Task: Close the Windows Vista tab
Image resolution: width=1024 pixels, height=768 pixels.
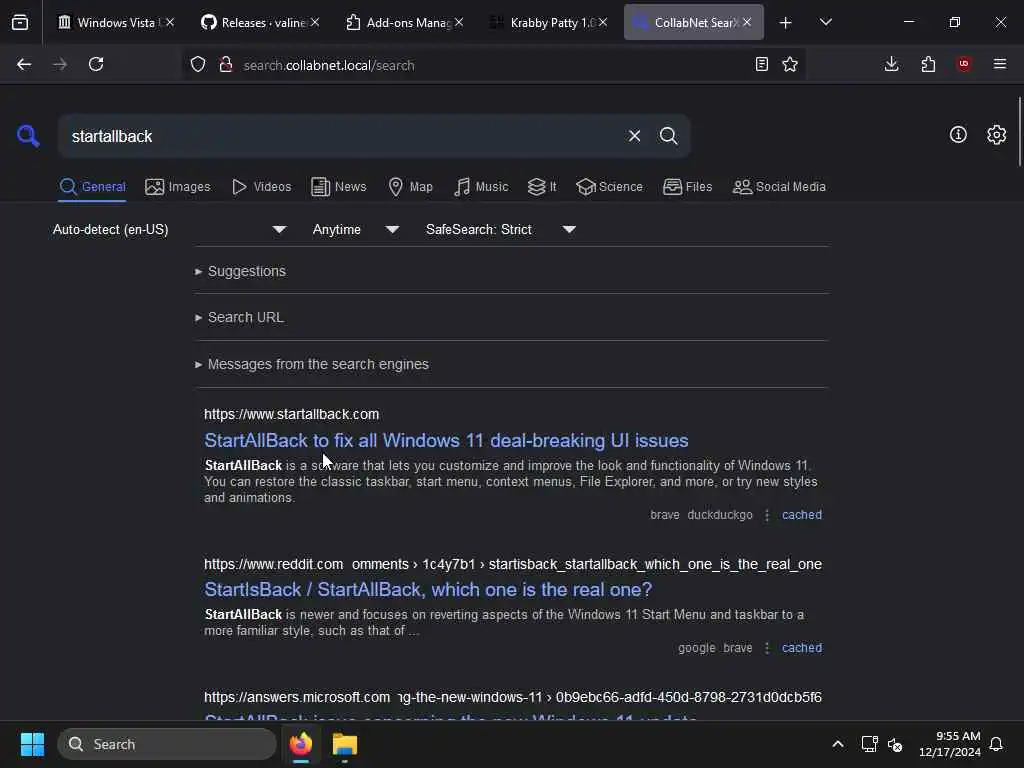Action: pos(170,22)
